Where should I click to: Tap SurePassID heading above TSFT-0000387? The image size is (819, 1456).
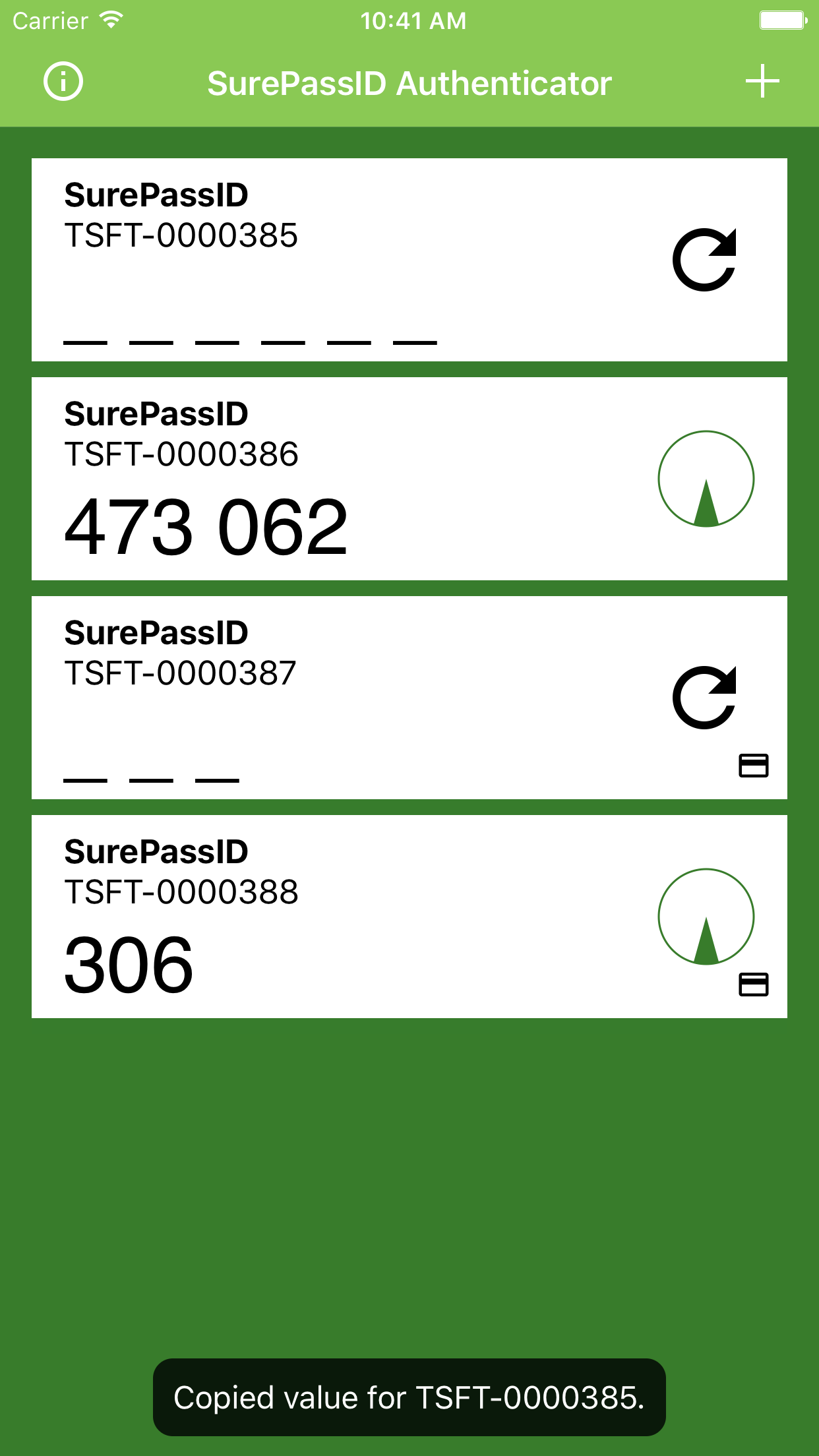tap(156, 633)
